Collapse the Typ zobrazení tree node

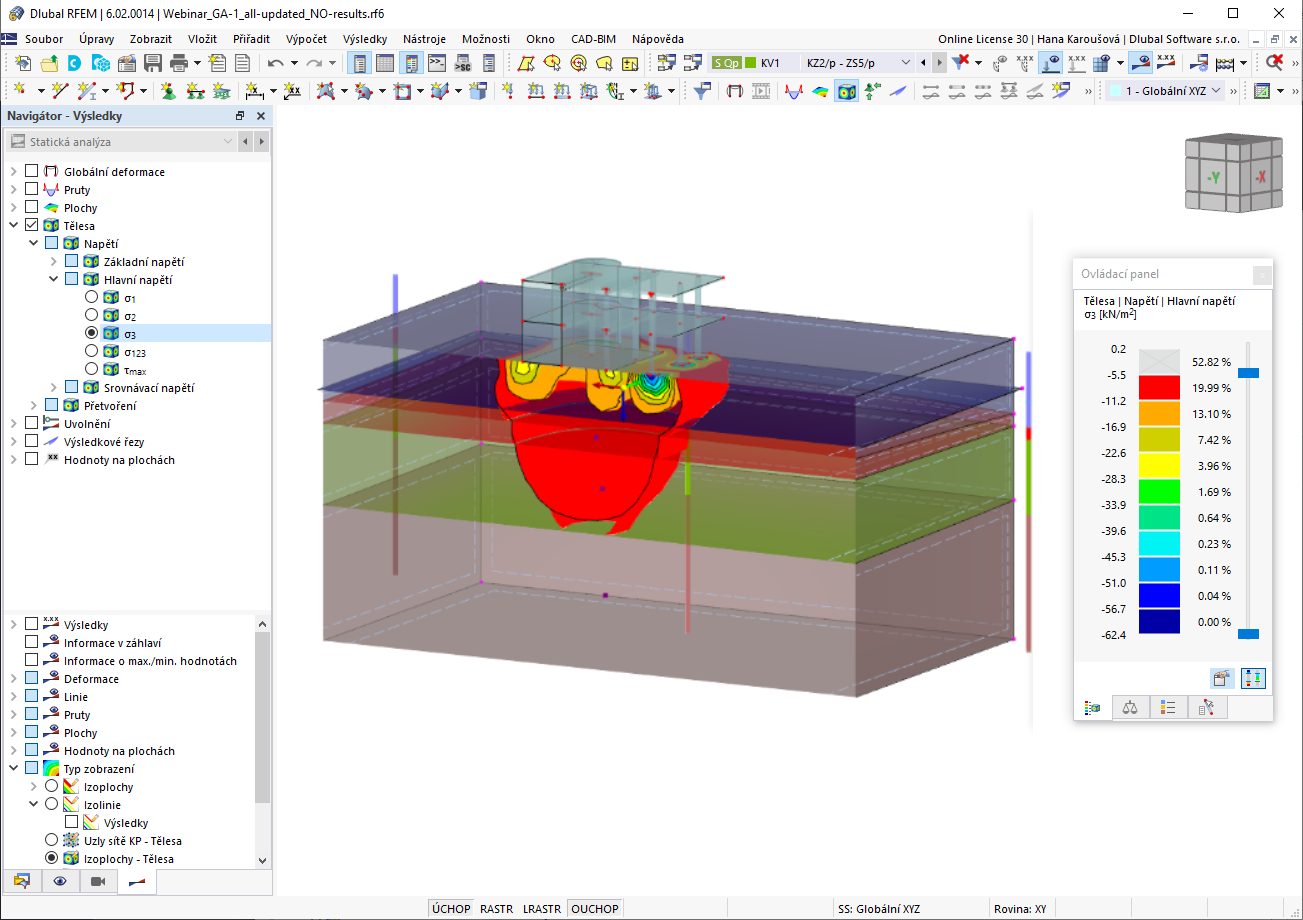click(x=14, y=769)
